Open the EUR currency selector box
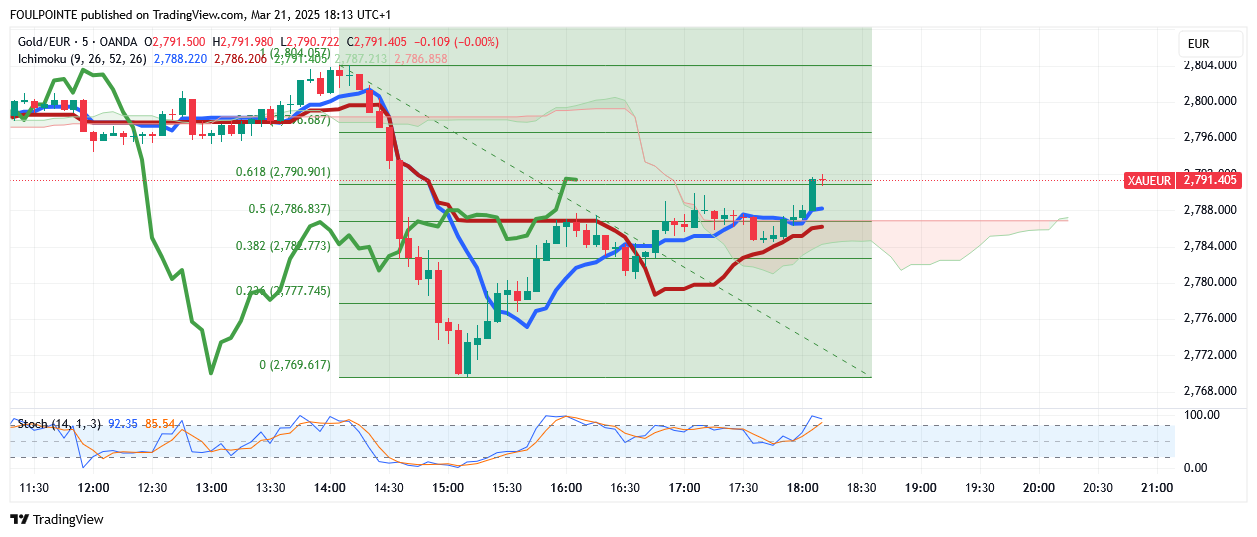The width and height of the screenshot is (1257, 537). [x=1211, y=44]
